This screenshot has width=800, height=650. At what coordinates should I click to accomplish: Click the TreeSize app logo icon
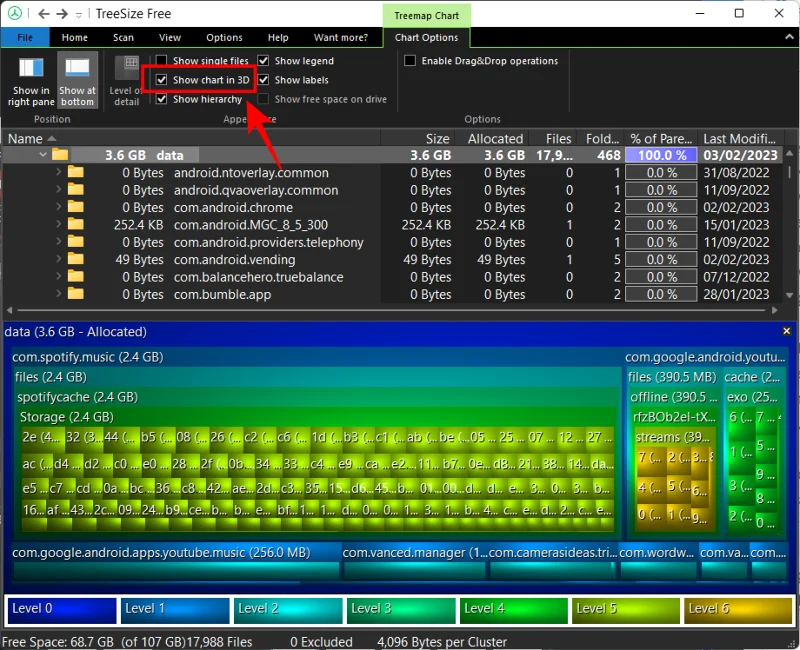click(14, 13)
